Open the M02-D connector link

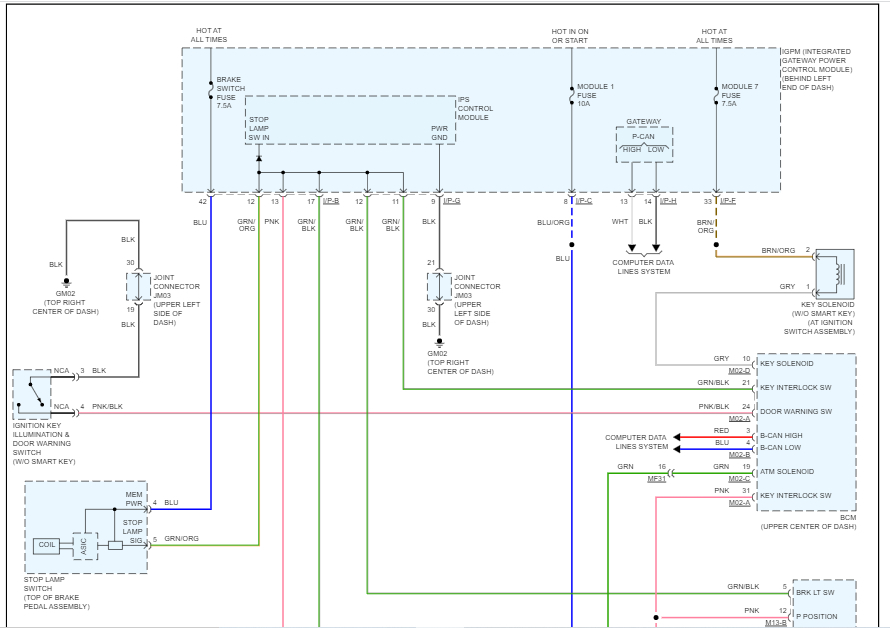tap(739, 370)
